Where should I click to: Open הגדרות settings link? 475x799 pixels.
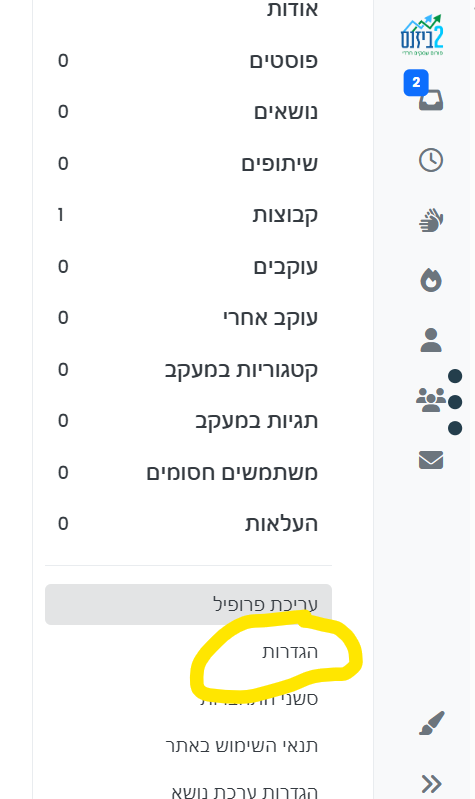pyautogui.click(x=290, y=652)
